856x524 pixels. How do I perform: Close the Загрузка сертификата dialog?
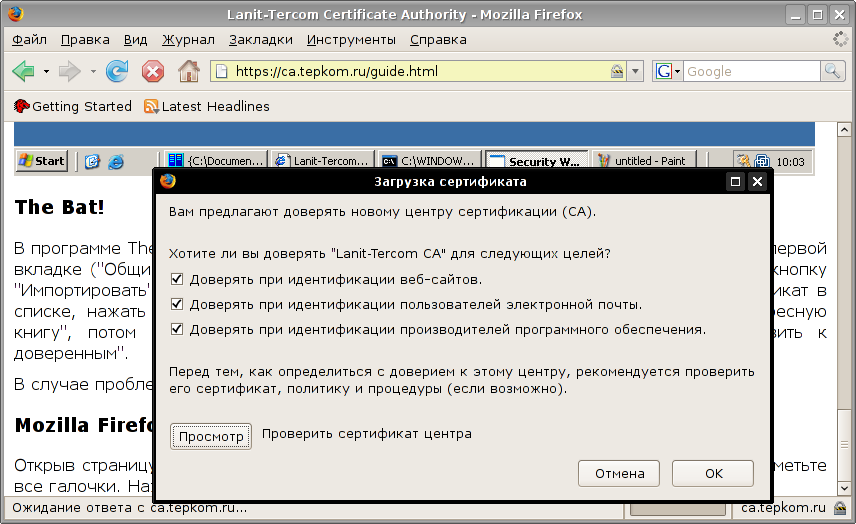pos(757,182)
